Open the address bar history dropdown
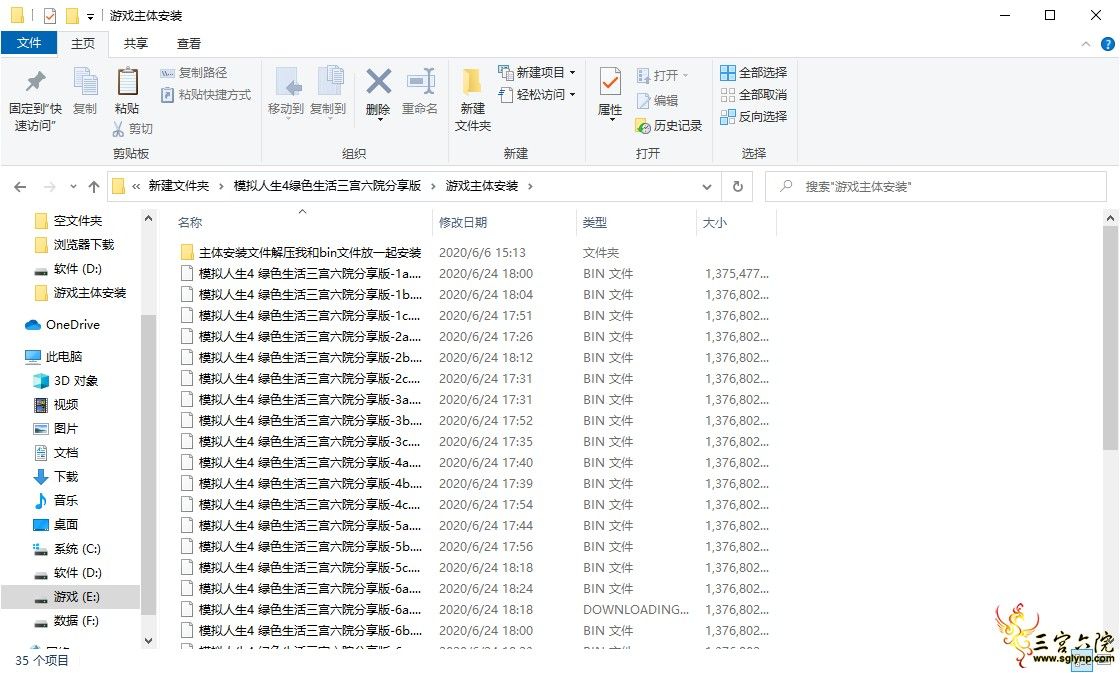Viewport: 1120px width, 673px height. tap(706, 186)
